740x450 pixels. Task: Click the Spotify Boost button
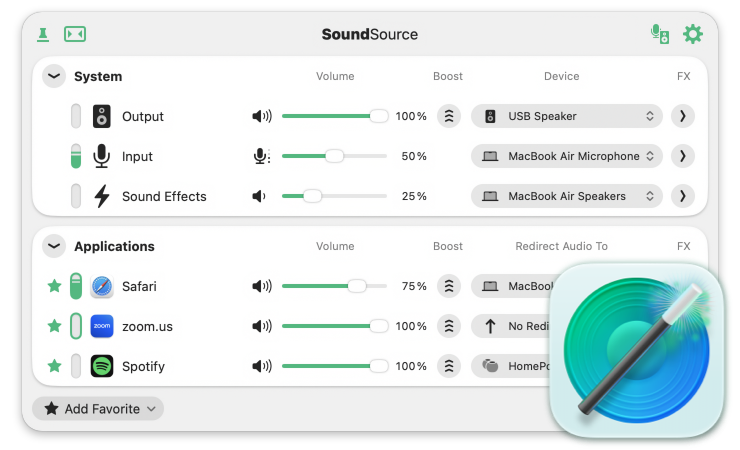click(x=449, y=366)
